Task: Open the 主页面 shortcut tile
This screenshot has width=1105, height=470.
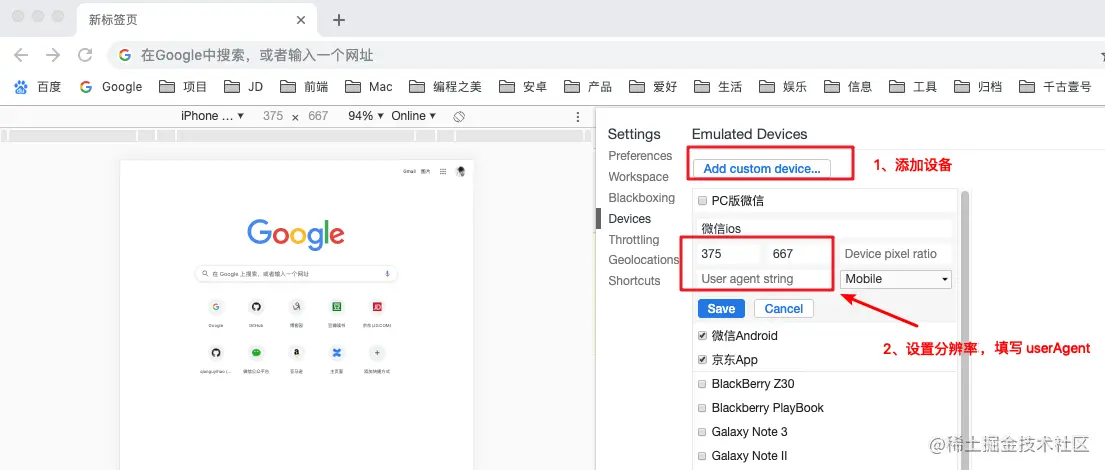Action: [337, 357]
